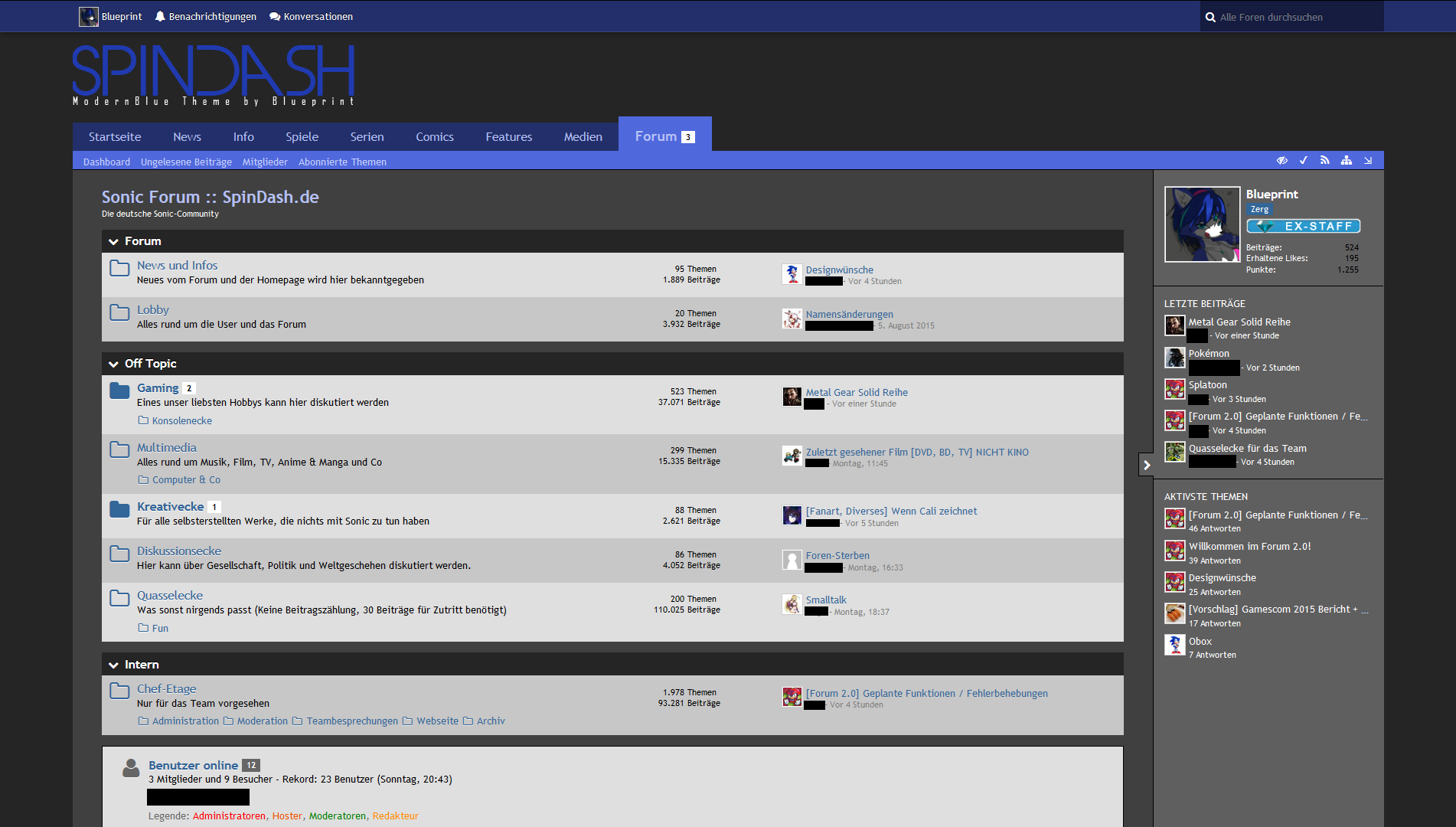Click Blueprint avatar in top bar
Viewport: 1456px width, 827px height.
tap(89, 16)
